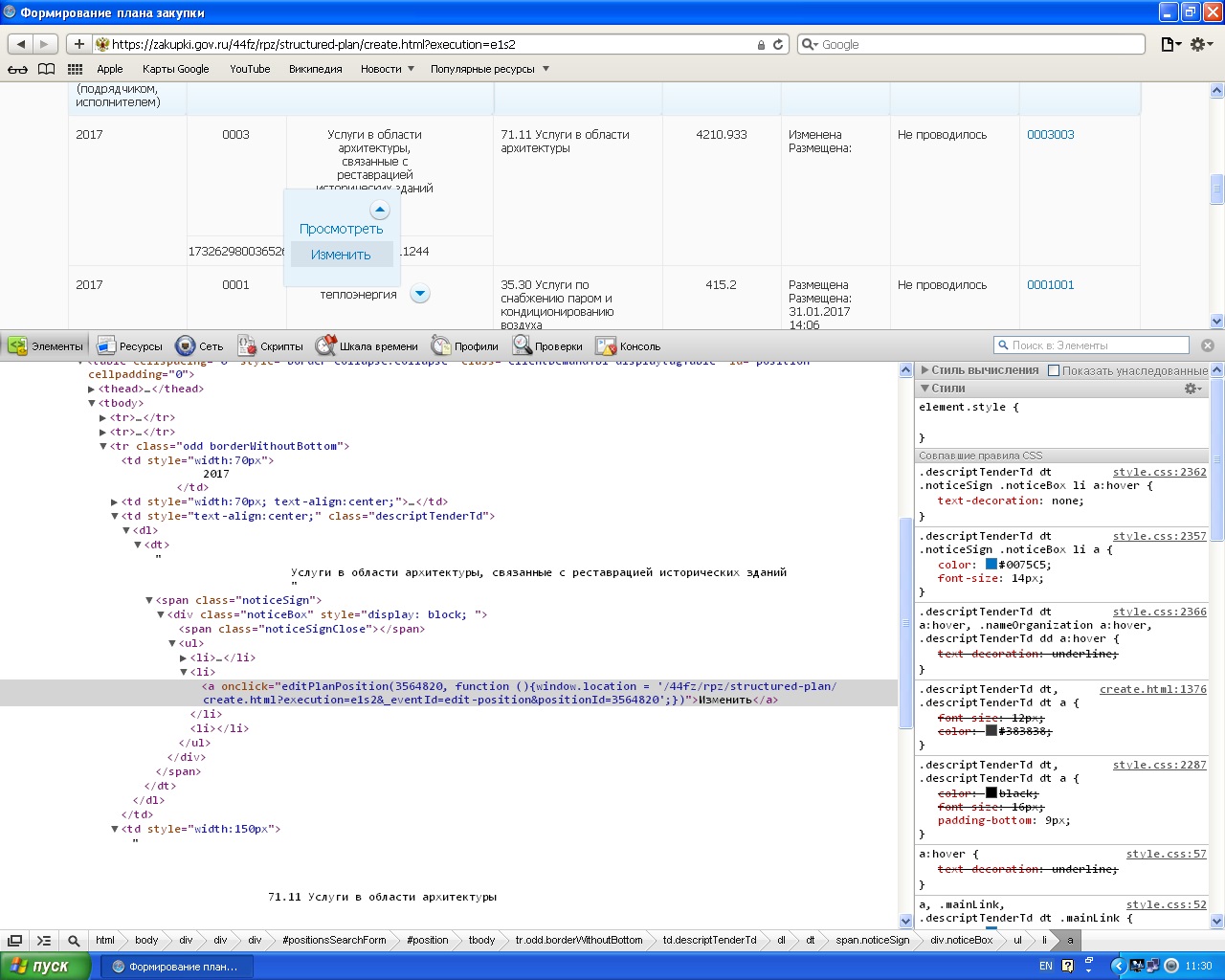Open the Скрипты panel
Viewport: 1225px width, 980px height.
click(270, 346)
